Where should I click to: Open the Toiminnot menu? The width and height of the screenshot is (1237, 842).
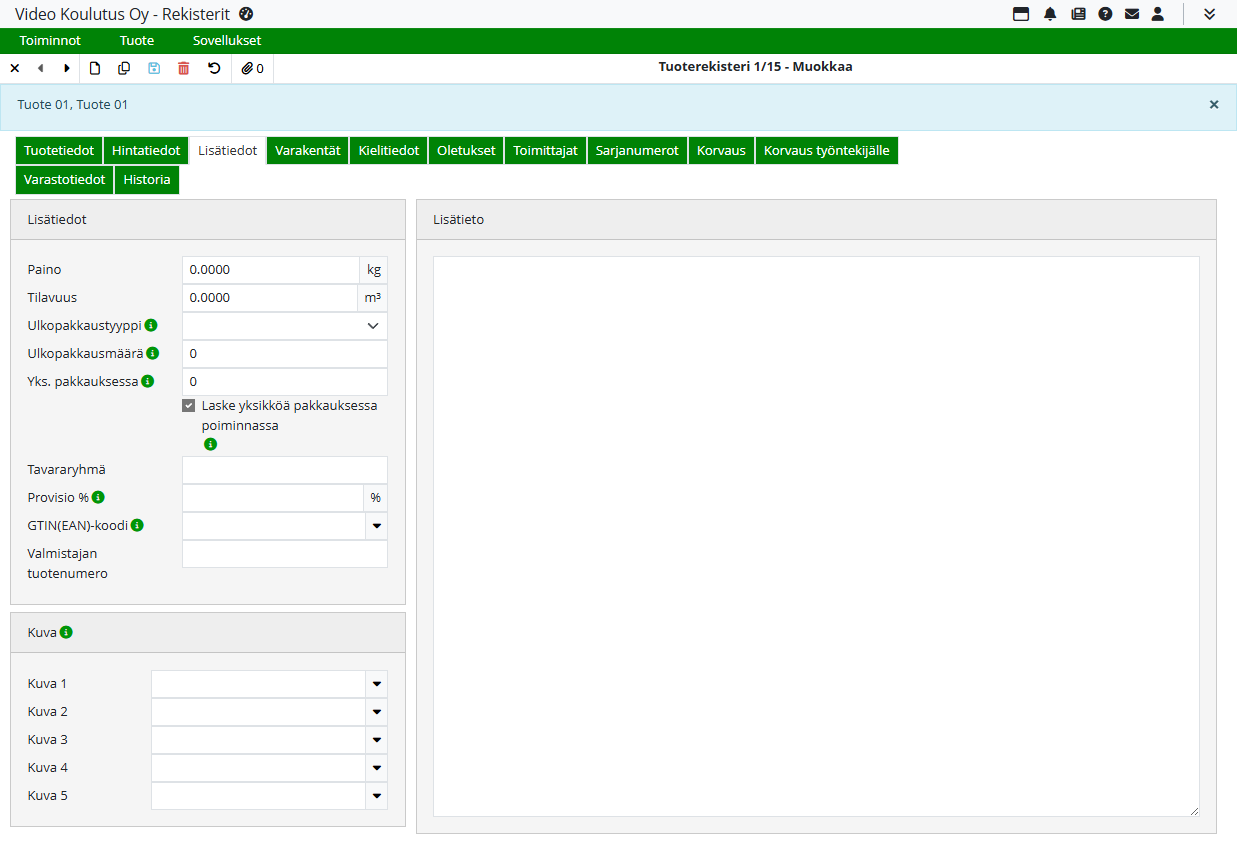click(x=50, y=41)
